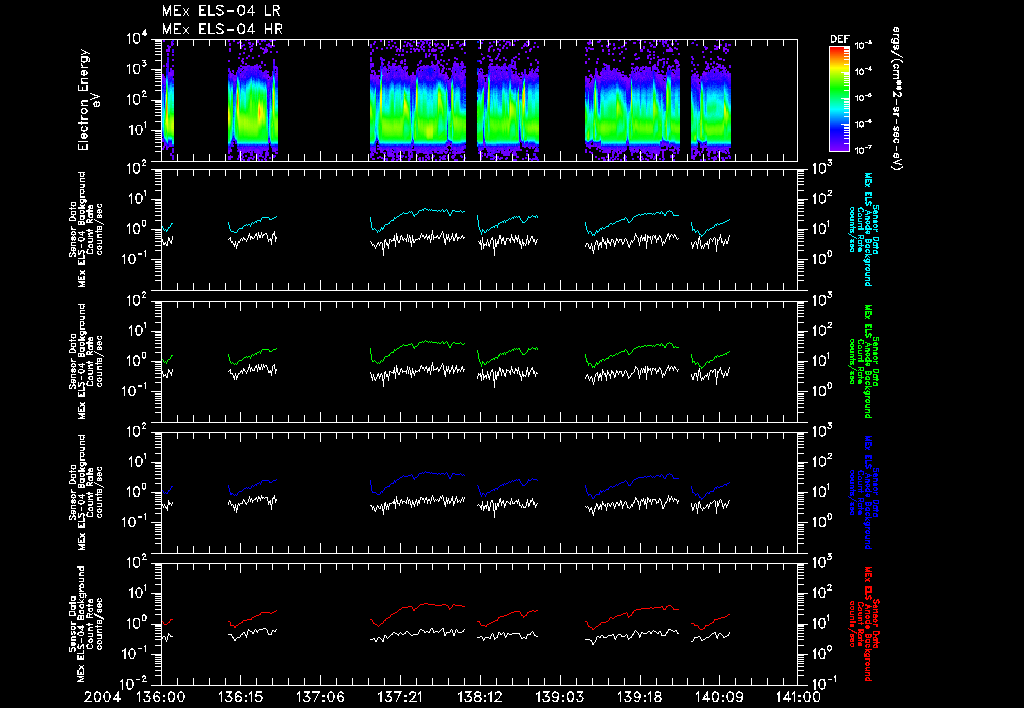Click the 'MEx ELS-04 LR' title line
The width and height of the screenshot is (1024, 708).
(x=221, y=11)
